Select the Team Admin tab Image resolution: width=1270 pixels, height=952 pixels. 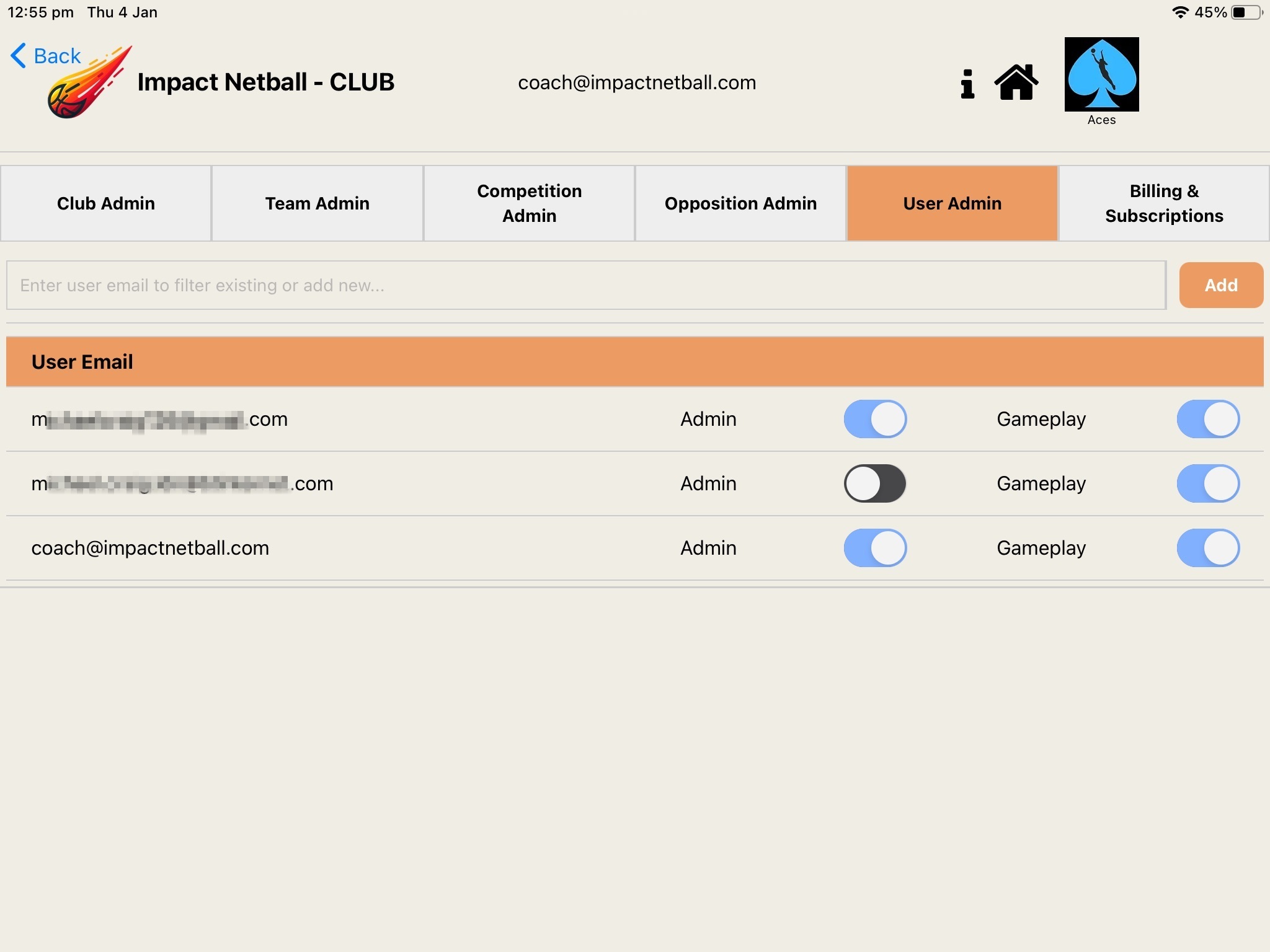pos(317,203)
